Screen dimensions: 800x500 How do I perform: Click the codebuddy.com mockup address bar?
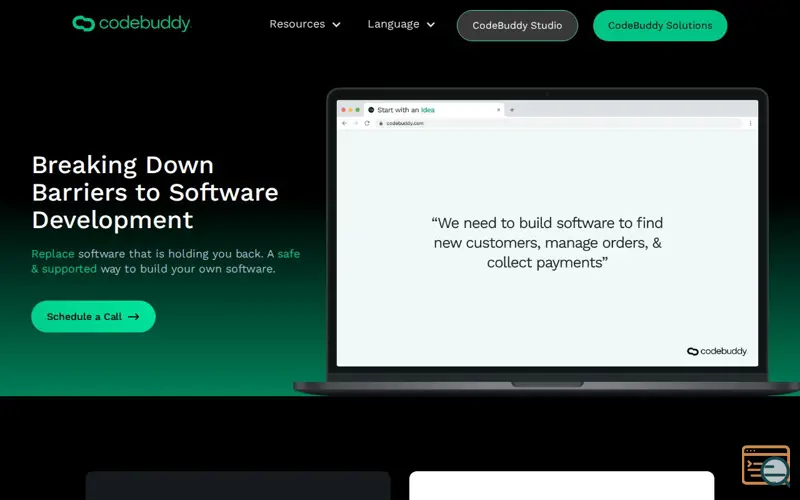pos(559,123)
